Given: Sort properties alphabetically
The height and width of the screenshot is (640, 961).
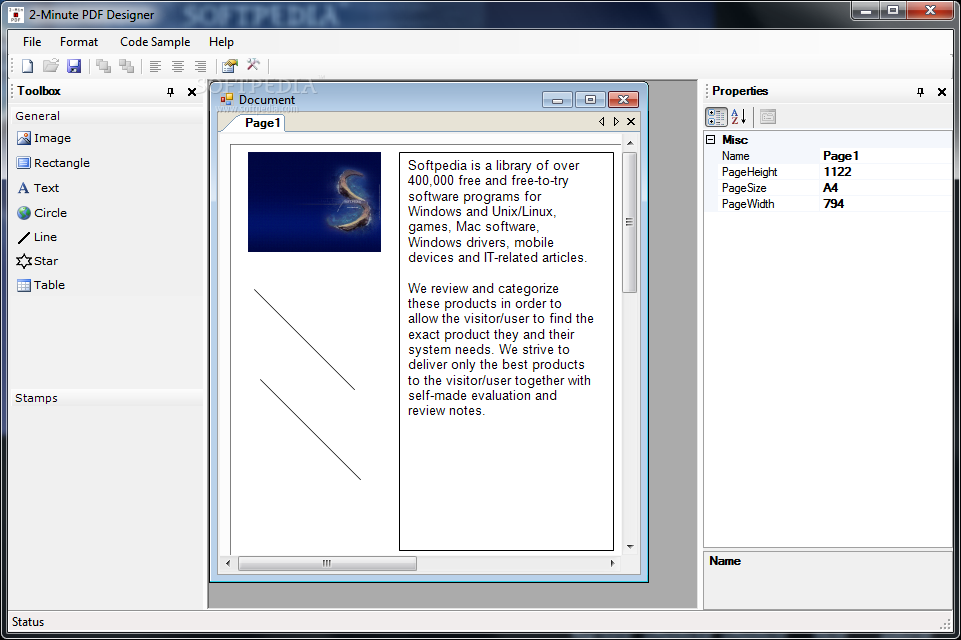Looking at the screenshot, I should (x=739, y=116).
